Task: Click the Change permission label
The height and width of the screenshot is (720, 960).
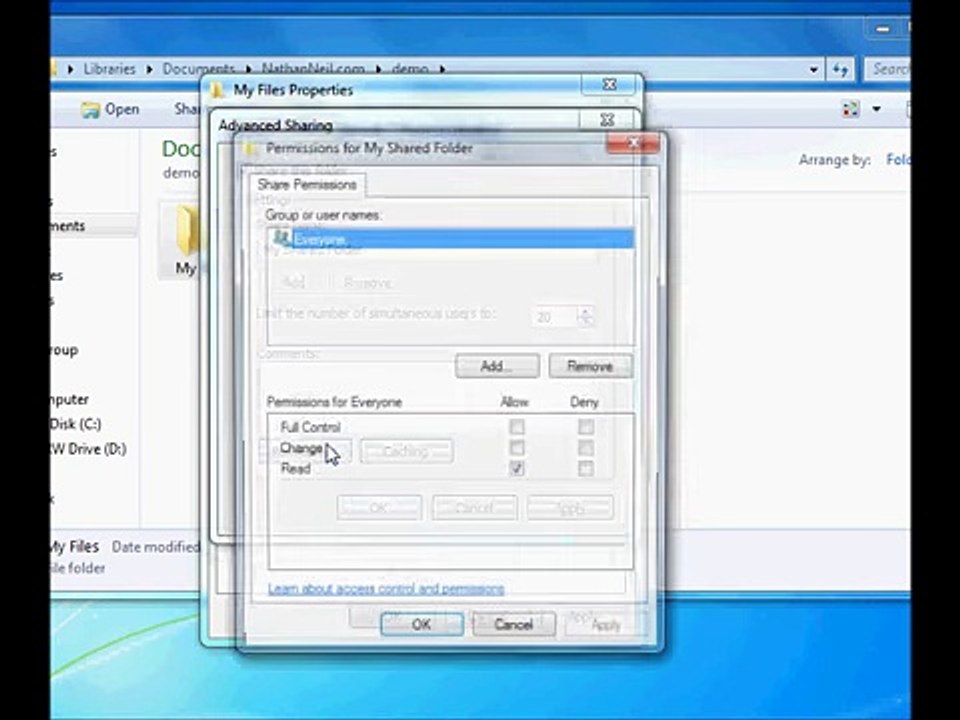Action: (301, 448)
